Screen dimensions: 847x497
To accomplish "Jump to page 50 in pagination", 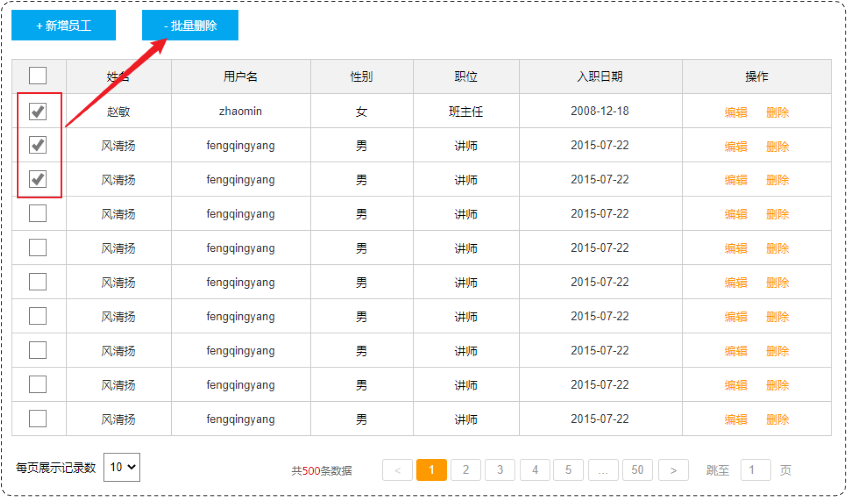I will tap(637, 470).
